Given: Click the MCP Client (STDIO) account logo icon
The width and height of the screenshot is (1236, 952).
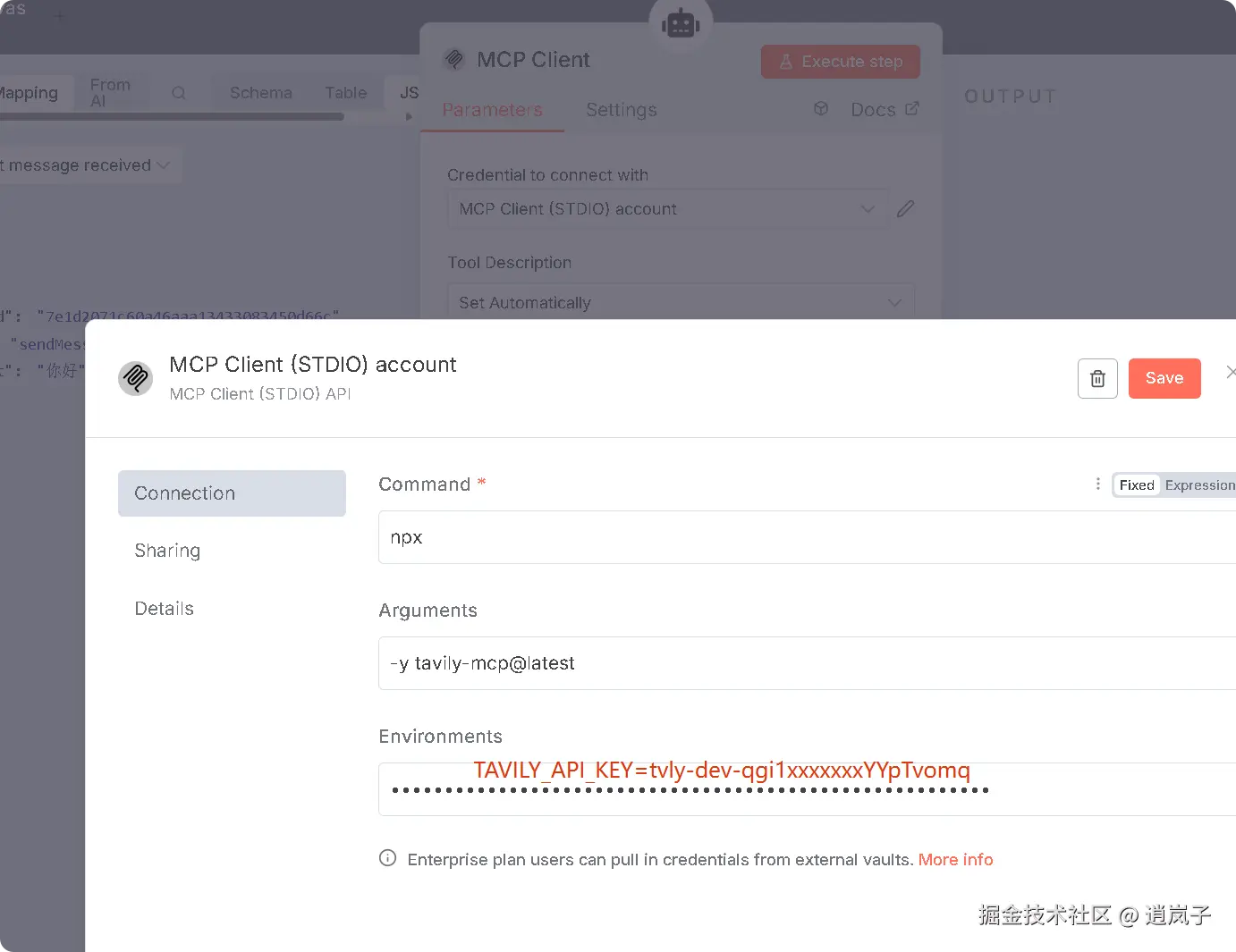Looking at the screenshot, I should [136, 378].
